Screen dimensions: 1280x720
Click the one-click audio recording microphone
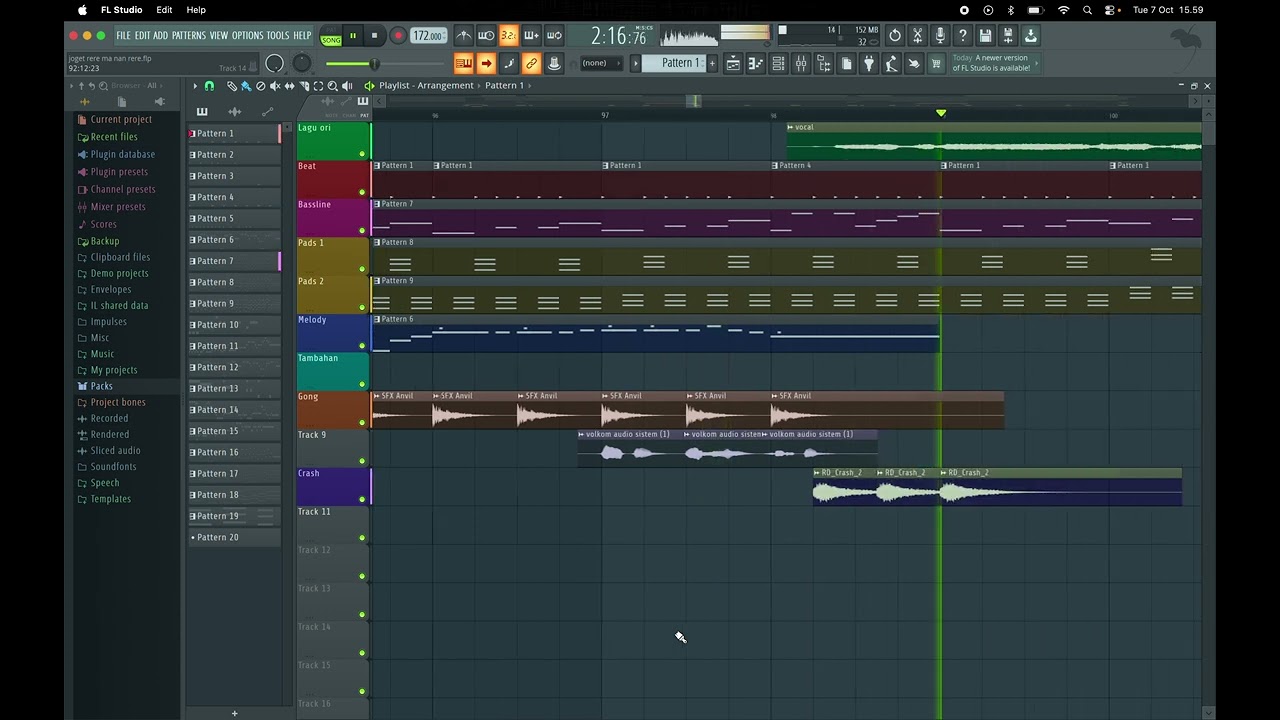click(940, 36)
